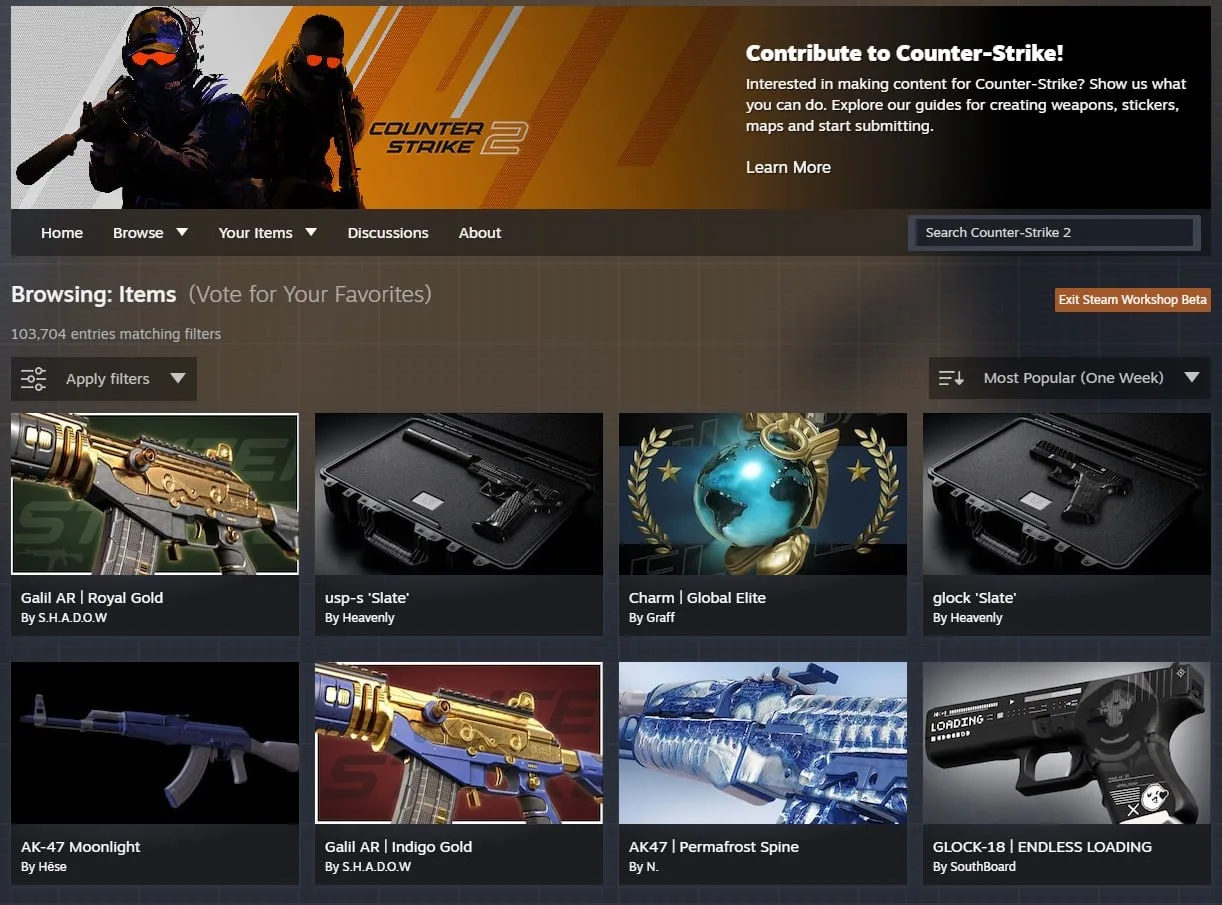This screenshot has width=1222, height=905.
Task: Click the Search Counter-Strike 2 field
Action: [x=1054, y=232]
